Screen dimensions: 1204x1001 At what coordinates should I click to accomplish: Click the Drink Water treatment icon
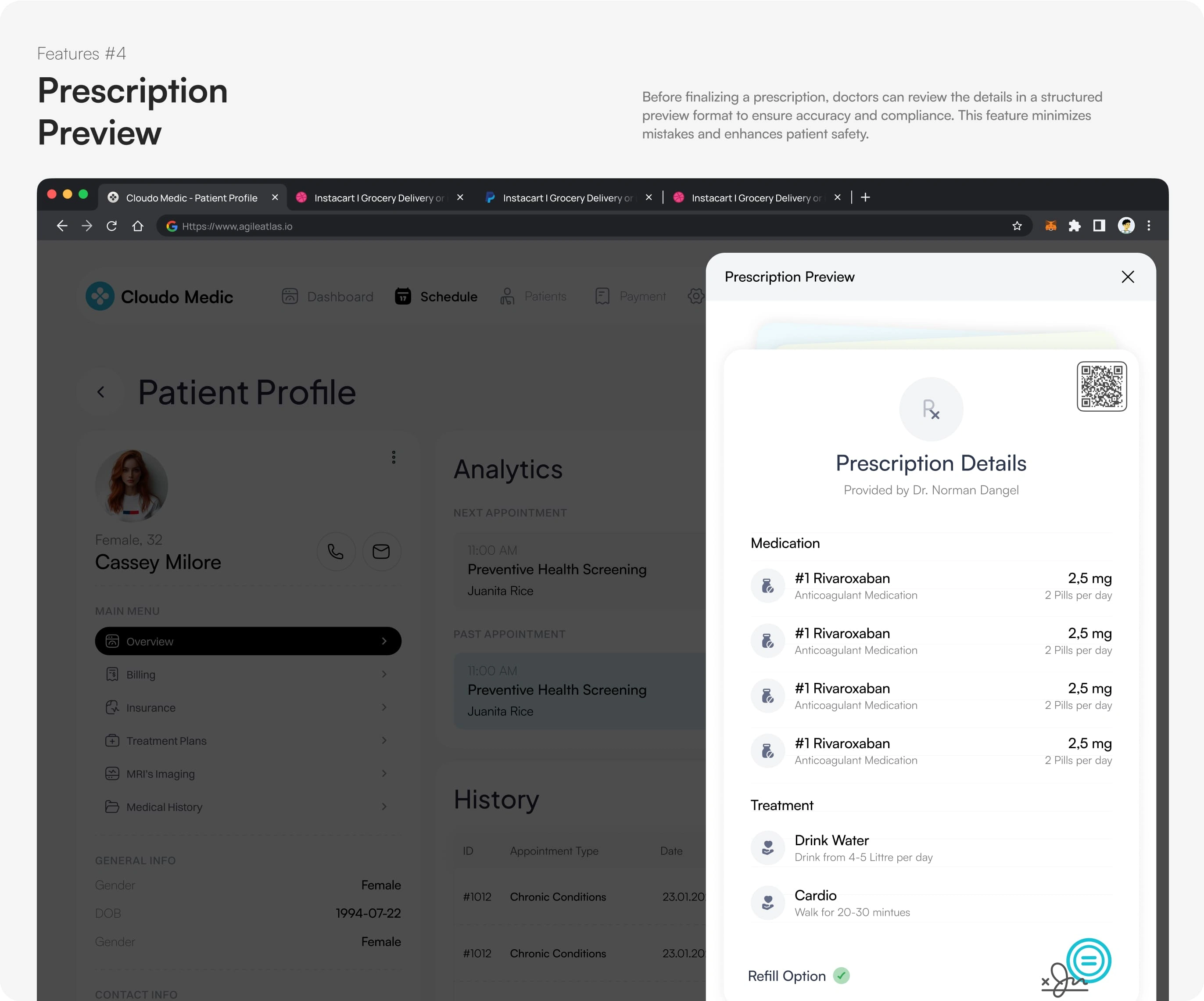click(x=768, y=848)
